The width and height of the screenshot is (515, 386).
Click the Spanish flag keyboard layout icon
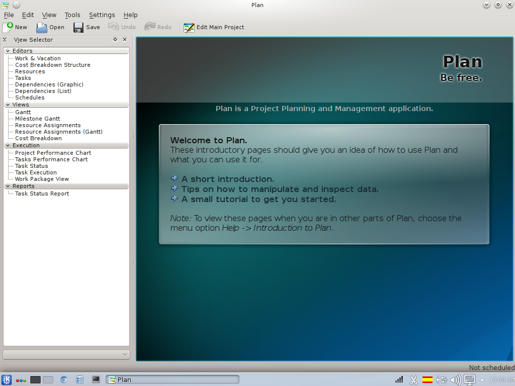pos(427,380)
